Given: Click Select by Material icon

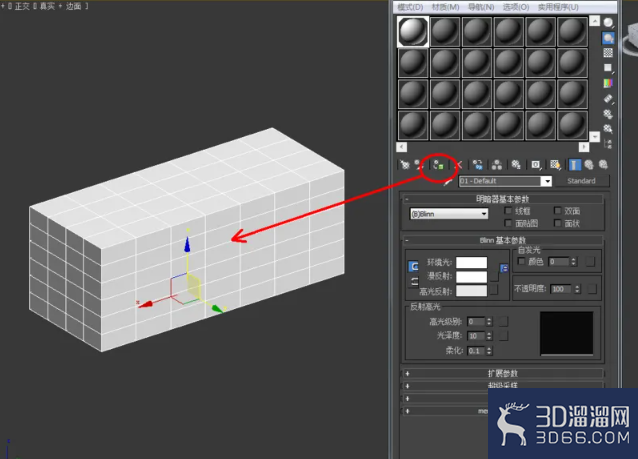Looking at the screenshot, I should [x=608, y=129].
